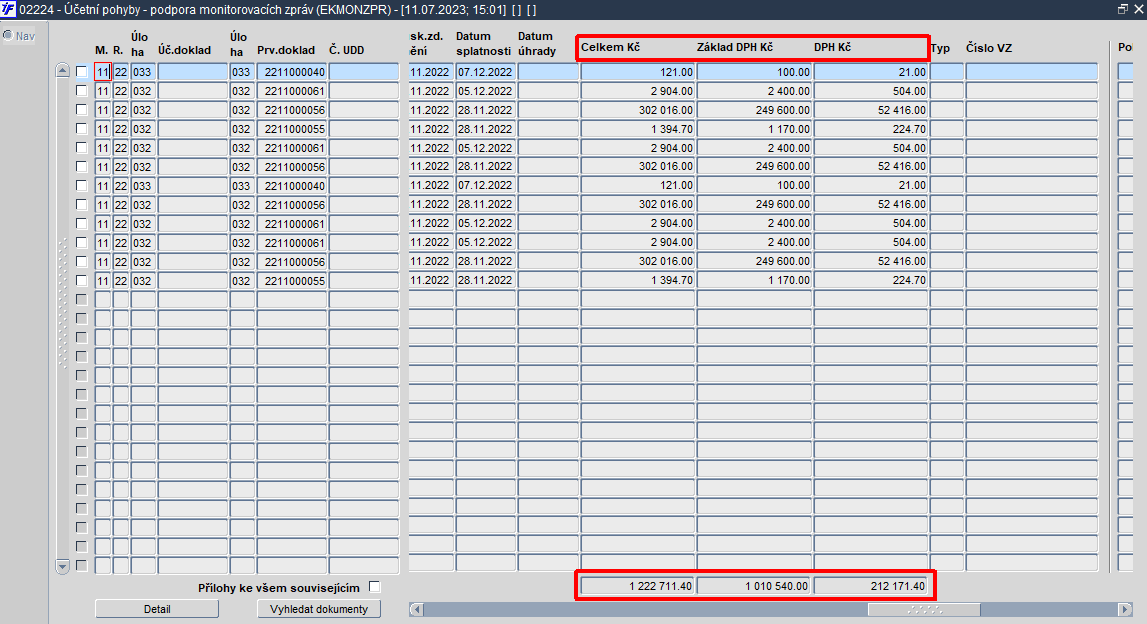Click Vyhledat dokumenty button
This screenshot has width=1147, height=624.
(x=319, y=609)
